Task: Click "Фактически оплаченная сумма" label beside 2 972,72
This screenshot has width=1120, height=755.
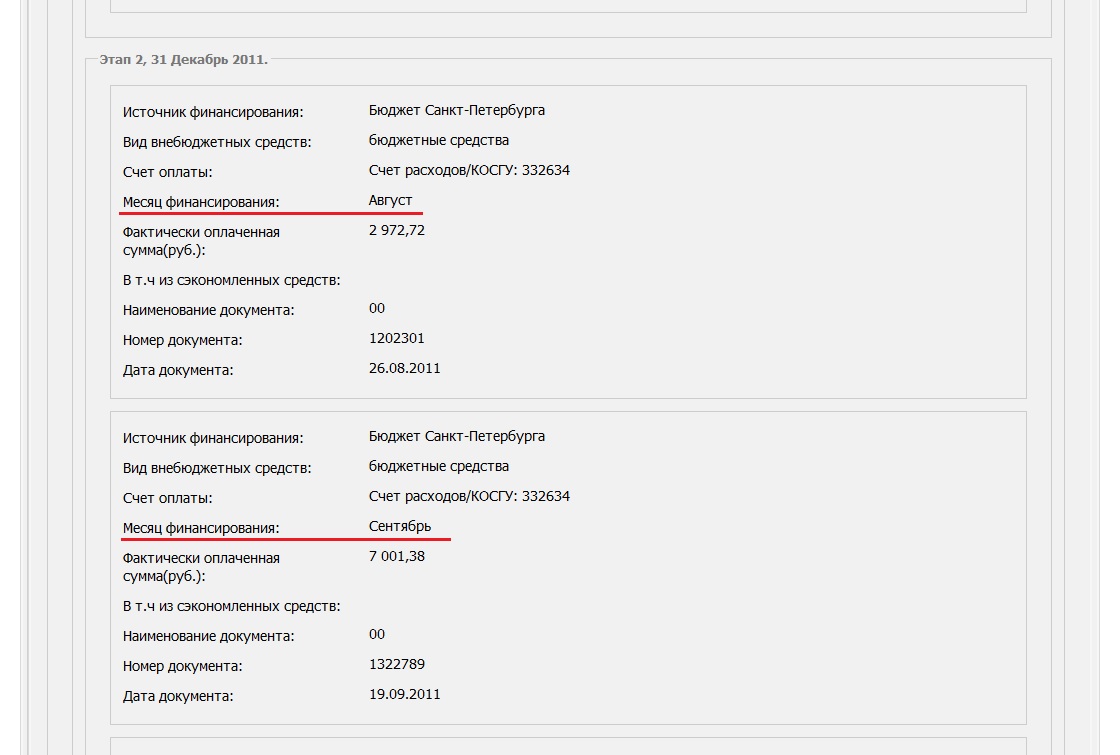Action: [201, 240]
